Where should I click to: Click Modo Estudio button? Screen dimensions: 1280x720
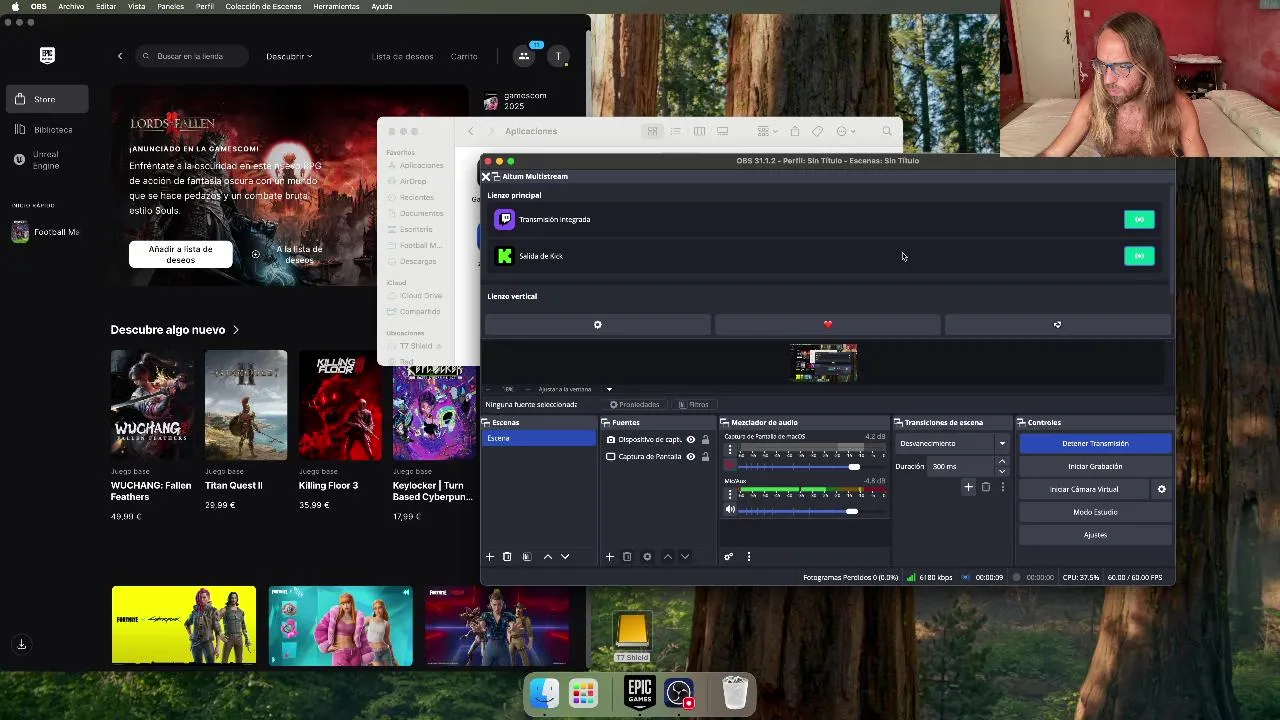(x=1095, y=512)
